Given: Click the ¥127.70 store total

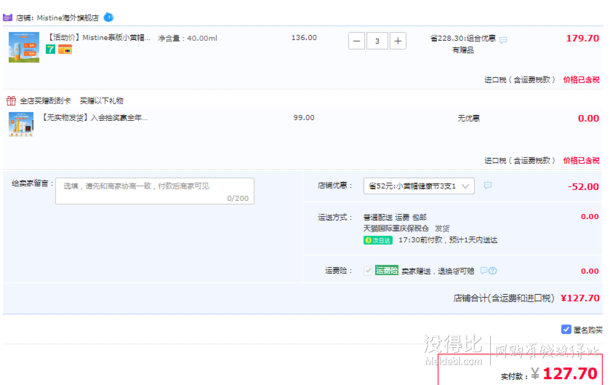Looking at the screenshot, I should [580, 298].
